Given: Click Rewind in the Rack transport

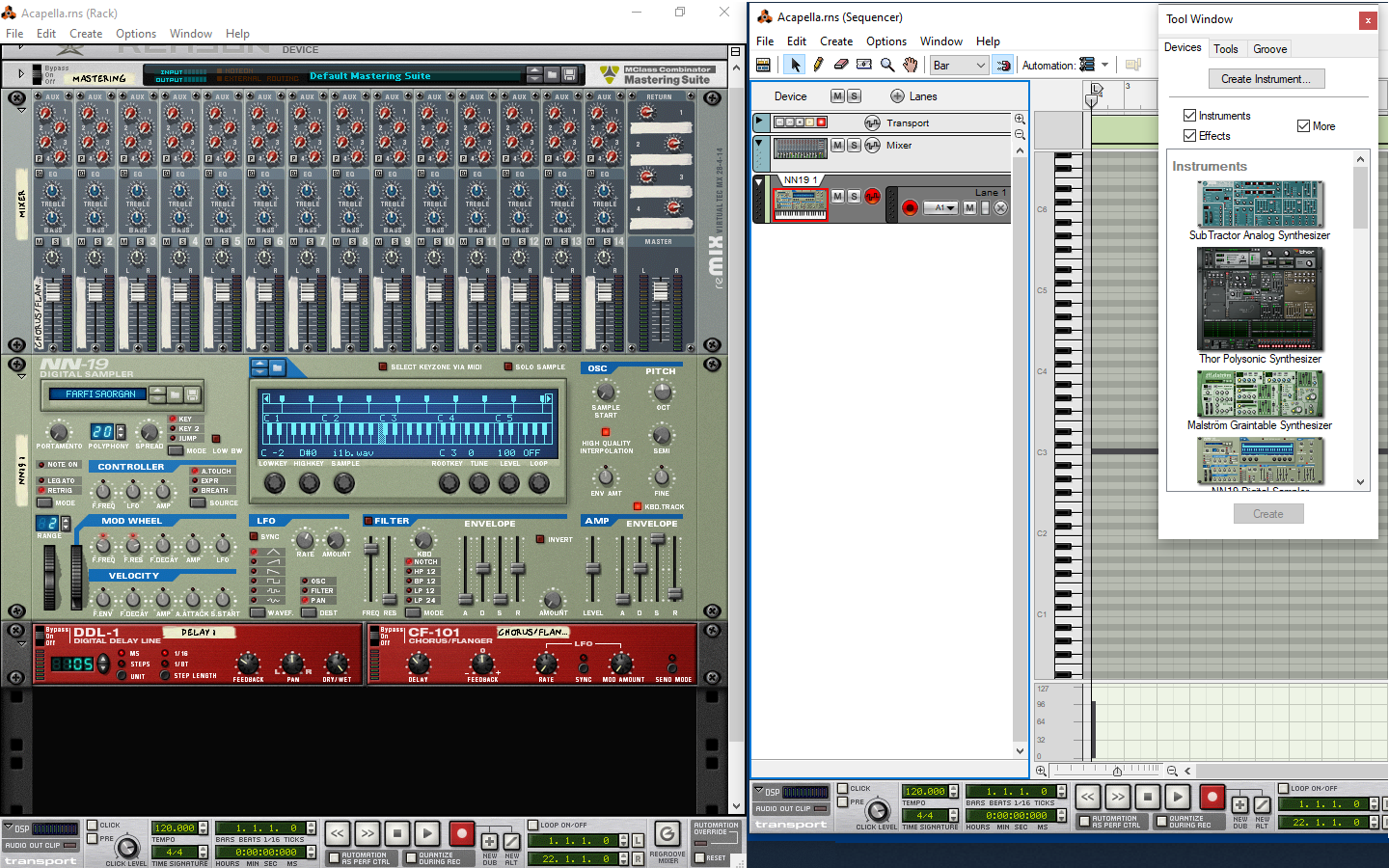Looking at the screenshot, I should point(338,833).
